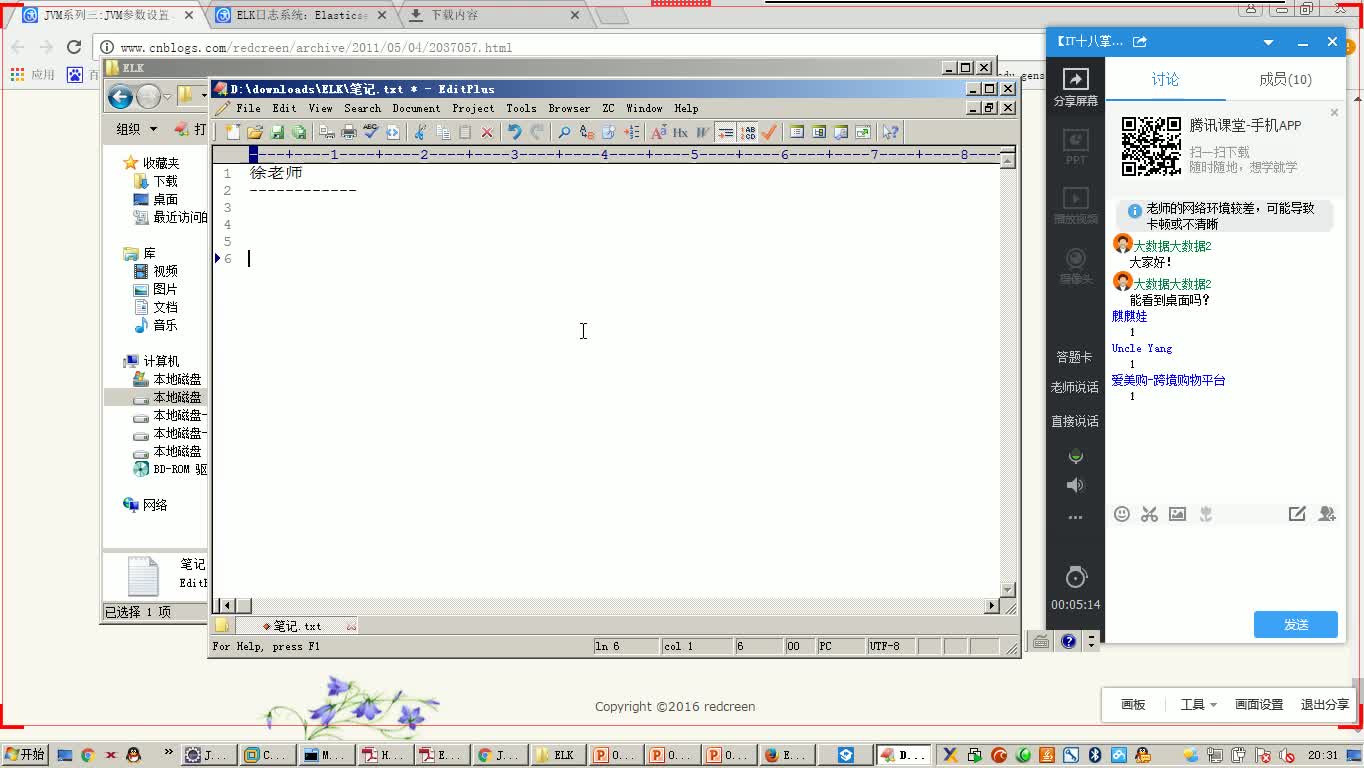Viewport: 1364px width, 768px height.
Task: Open the Document menu in EditPlus
Action: 416,108
